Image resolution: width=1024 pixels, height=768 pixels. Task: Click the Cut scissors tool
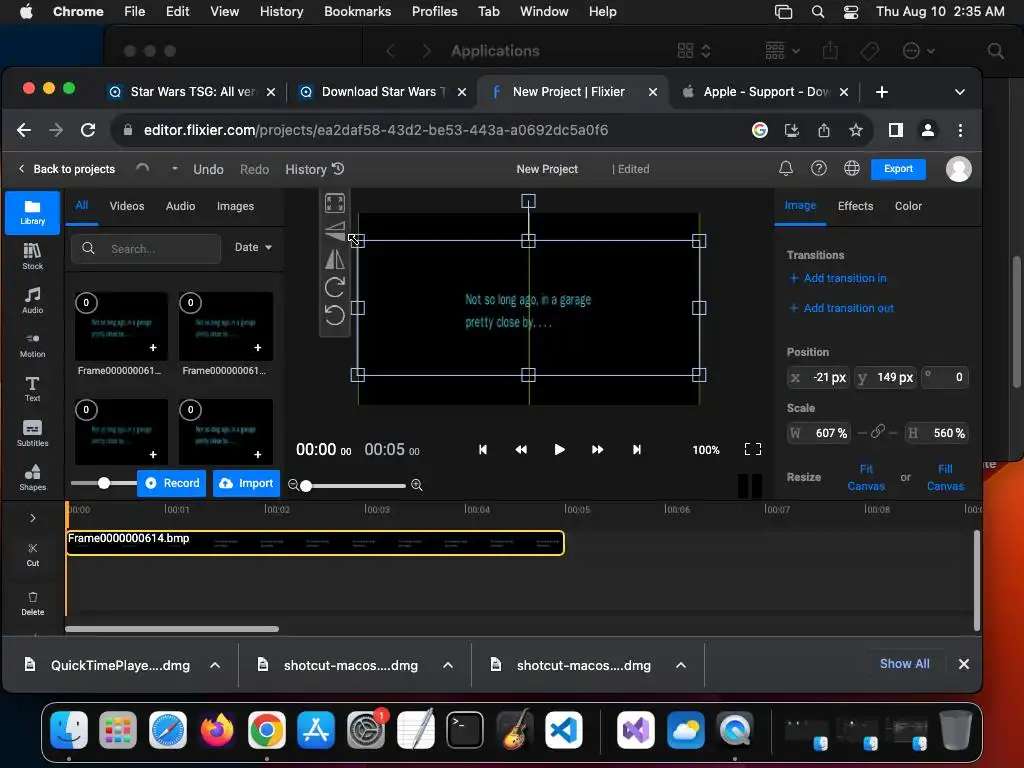[x=33, y=554]
